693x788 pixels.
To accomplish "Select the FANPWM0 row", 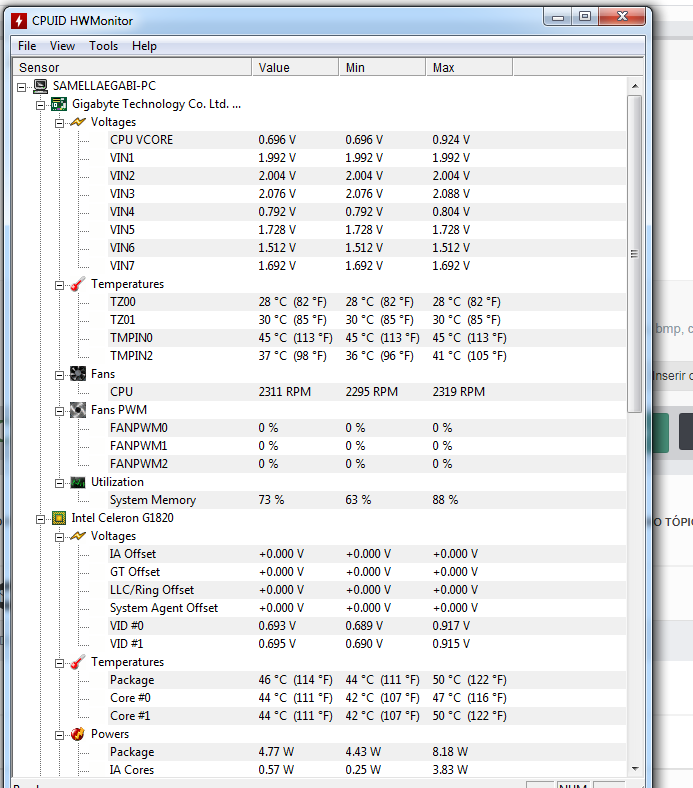I will pos(367,428).
